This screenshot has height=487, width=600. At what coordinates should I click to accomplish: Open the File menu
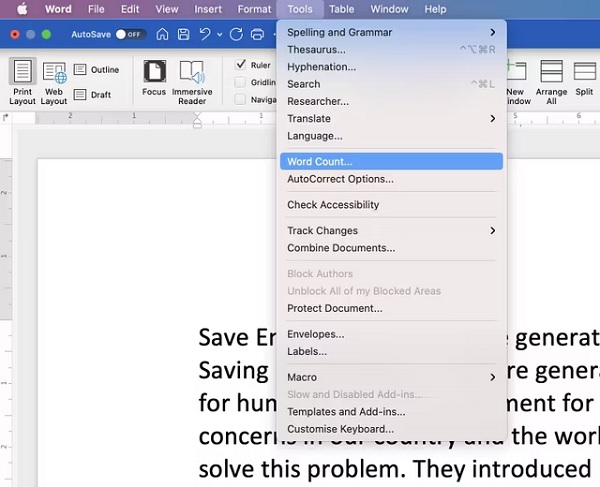(x=96, y=9)
